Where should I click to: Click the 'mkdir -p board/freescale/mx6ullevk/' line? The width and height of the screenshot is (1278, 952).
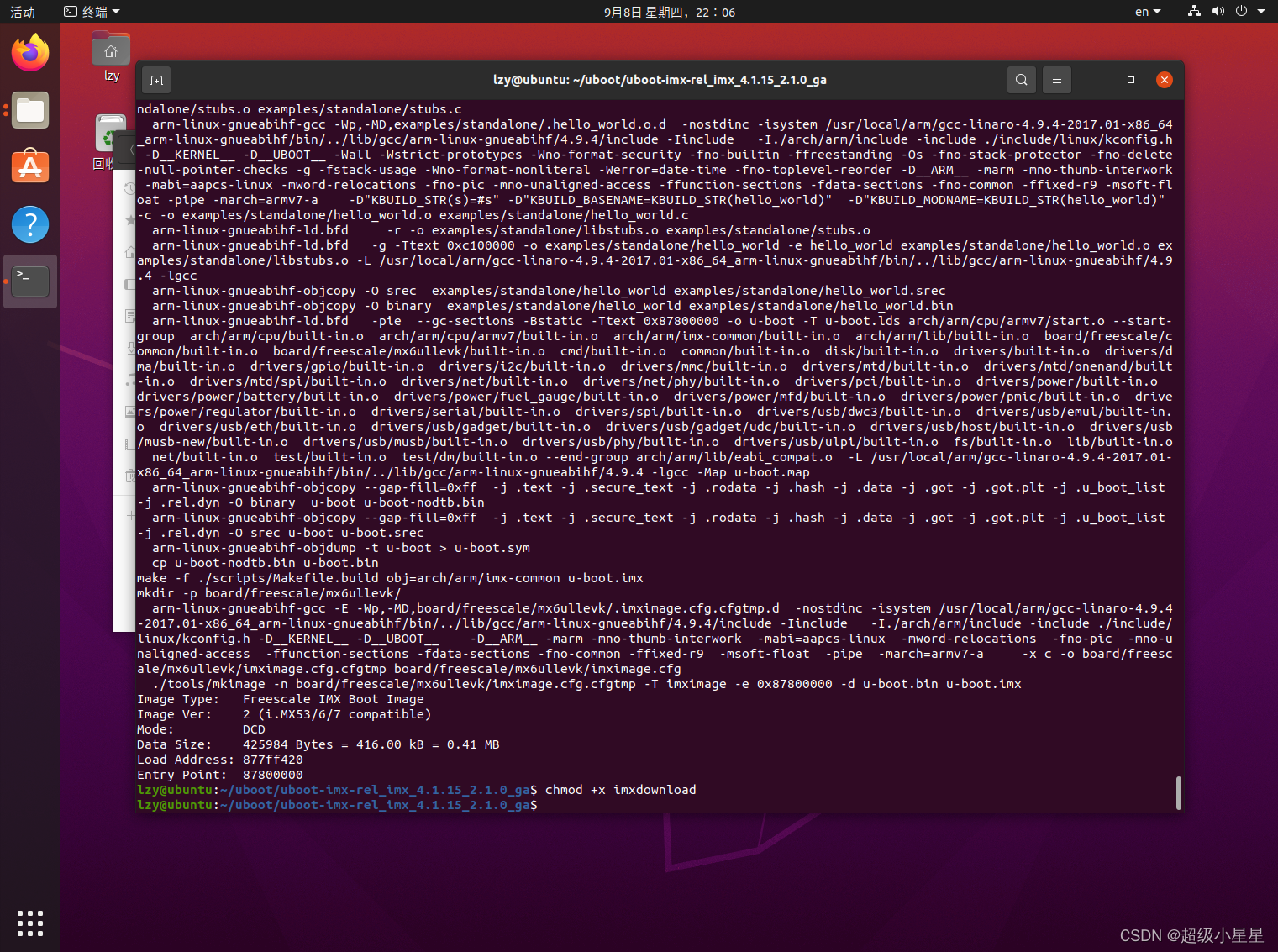click(269, 593)
